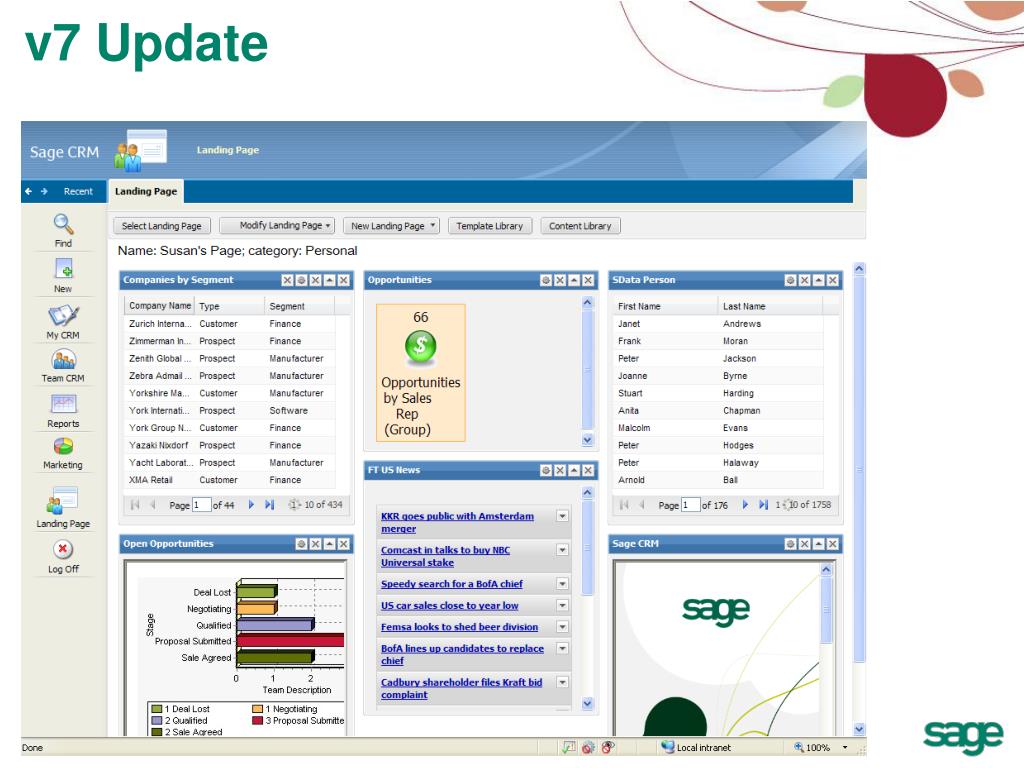Collapse the SData Person gadget
The image size is (1024, 768).
(818, 280)
